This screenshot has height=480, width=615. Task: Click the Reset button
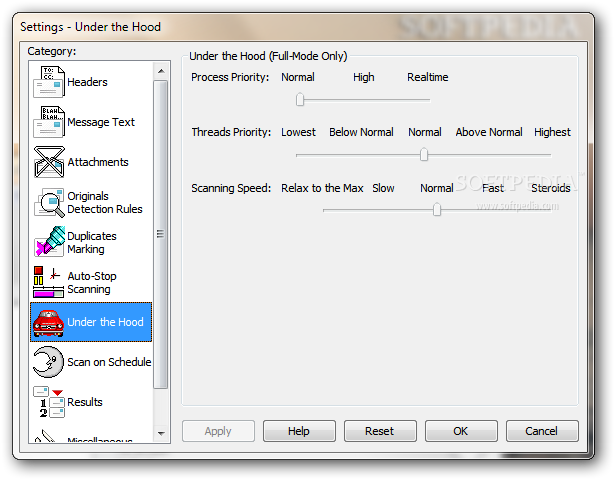[x=380, y=431]
